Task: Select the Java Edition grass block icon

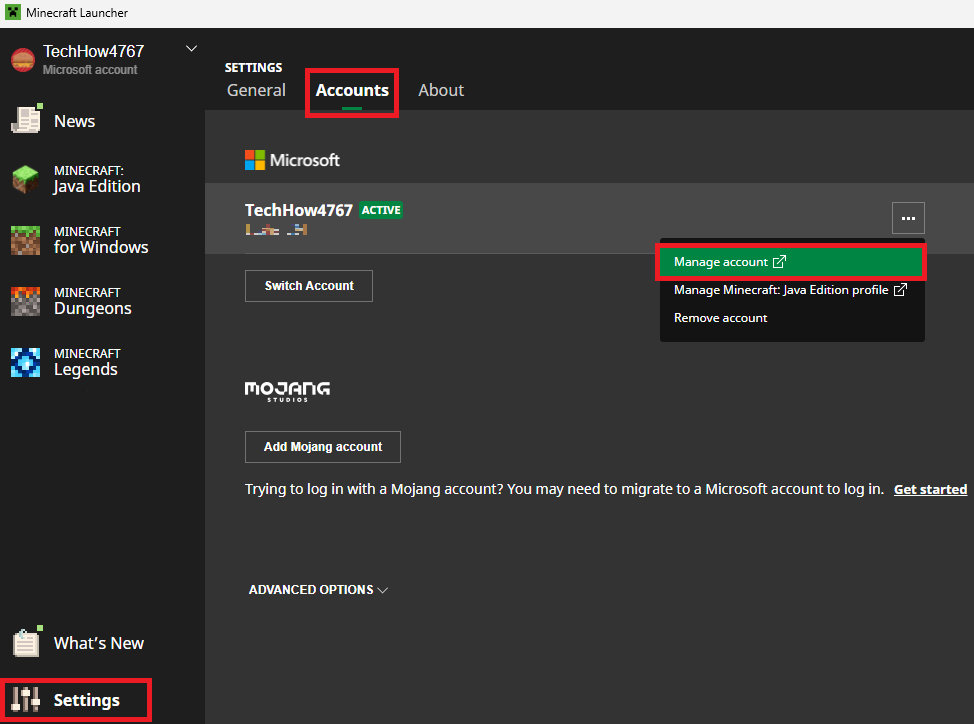Action: click(25, 179)
